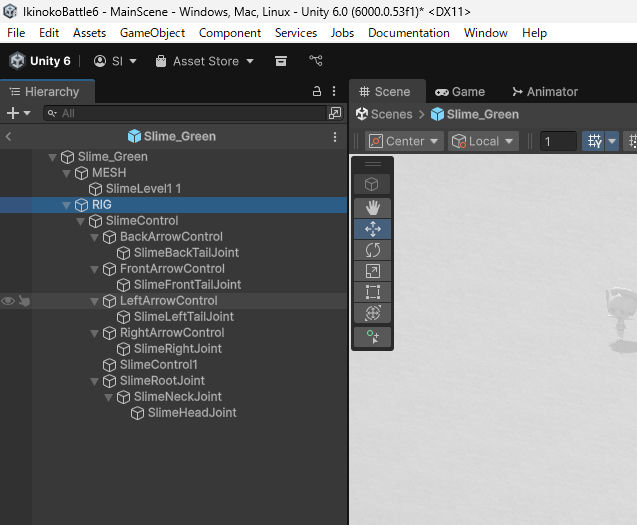Viewport: 637px width, 525px height.
Task: Switch to the Animator tab
Action: point(544,91)
